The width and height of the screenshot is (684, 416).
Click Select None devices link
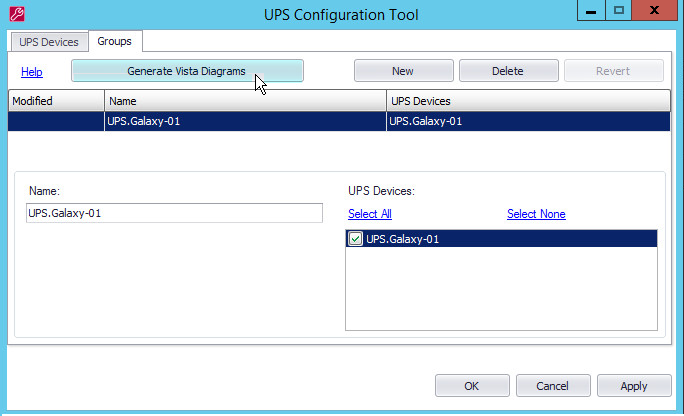536,214
